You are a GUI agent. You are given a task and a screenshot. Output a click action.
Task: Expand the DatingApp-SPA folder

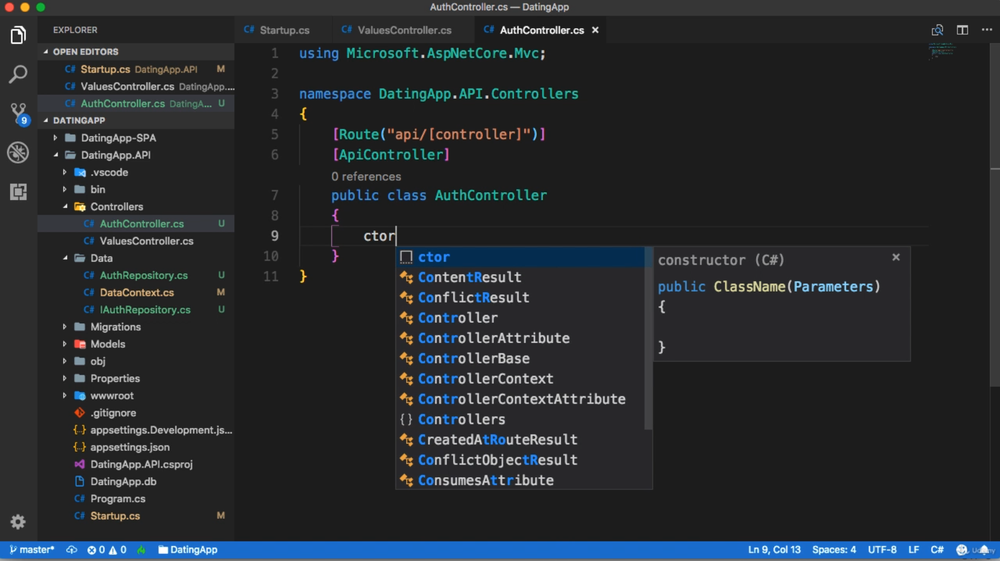pos(136,138)
